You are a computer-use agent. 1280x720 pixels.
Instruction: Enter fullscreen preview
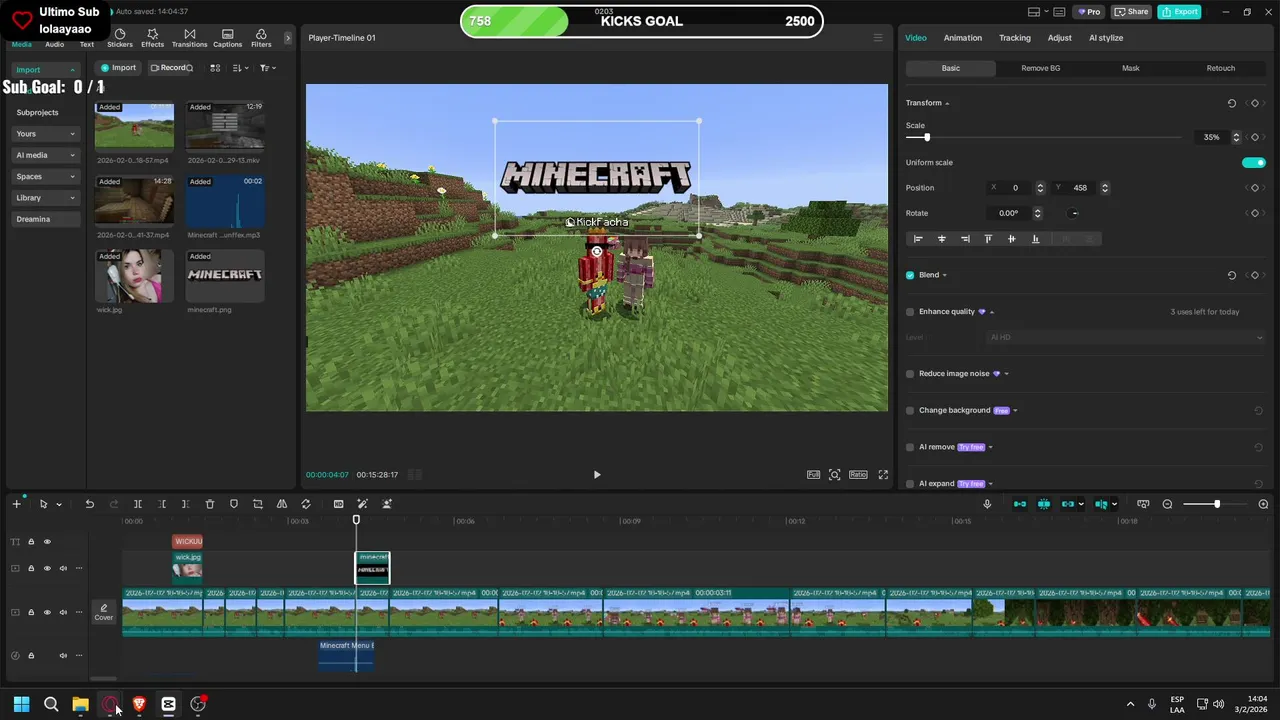click(883, 475)
